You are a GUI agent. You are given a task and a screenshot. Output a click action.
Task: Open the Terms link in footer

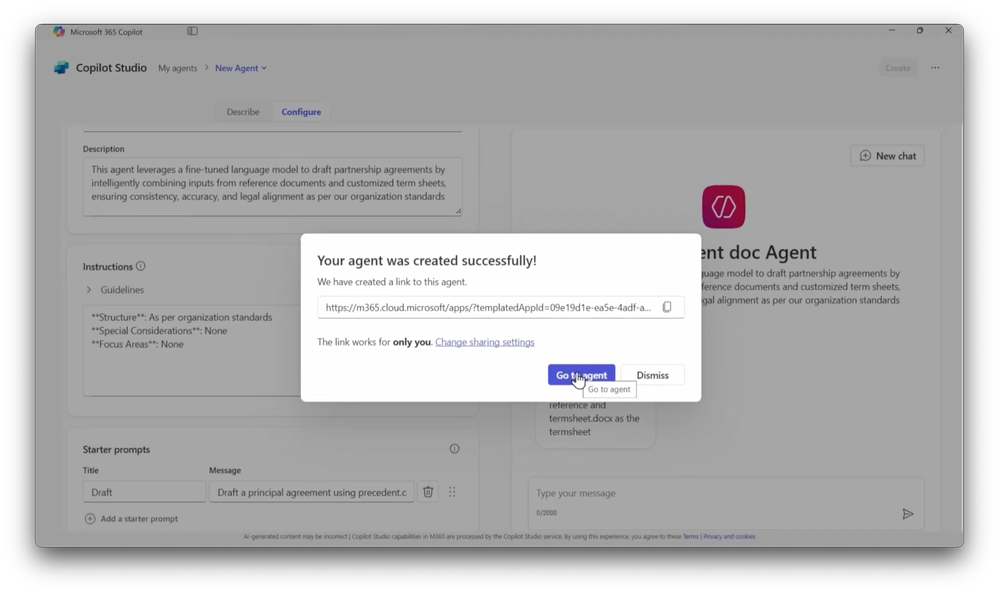coord(691,537)
